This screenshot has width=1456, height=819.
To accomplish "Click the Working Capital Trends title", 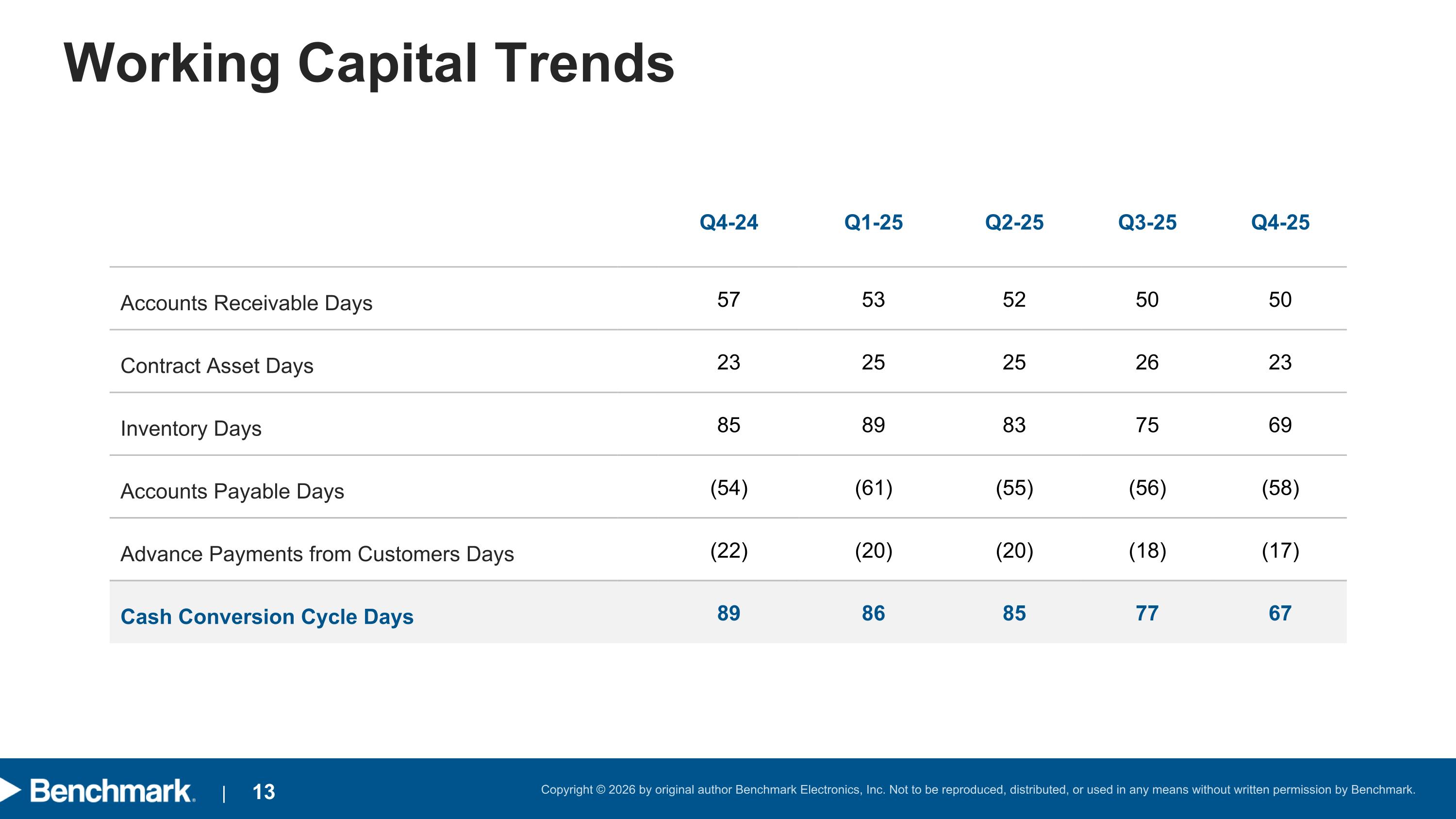I will [369, 63].
